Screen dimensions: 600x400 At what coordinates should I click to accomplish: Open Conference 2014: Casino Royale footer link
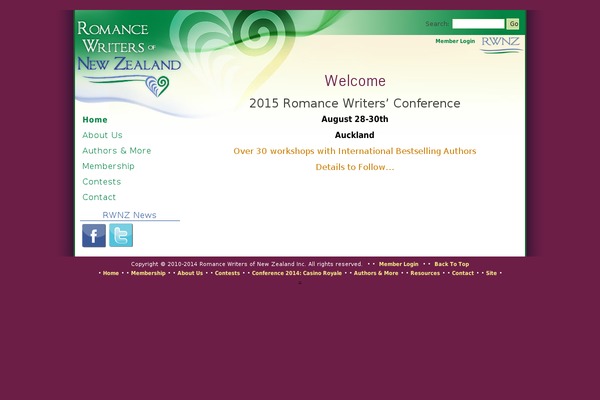click(x=297, y=273)
